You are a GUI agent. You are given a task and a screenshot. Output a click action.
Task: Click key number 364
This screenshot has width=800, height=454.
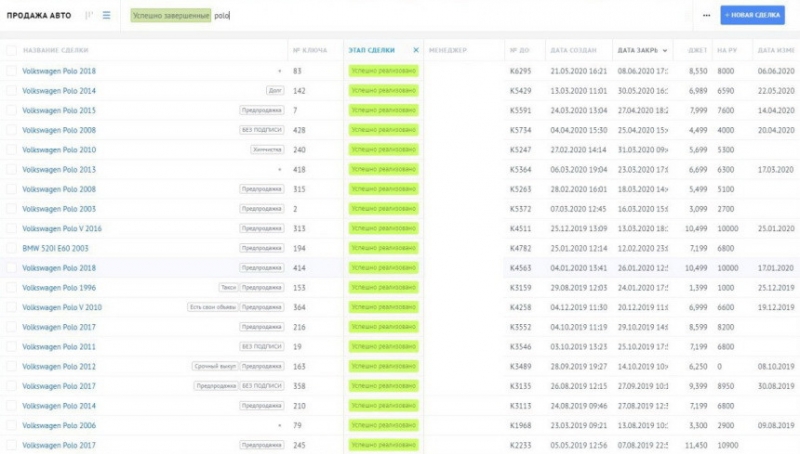coord(299,307)
